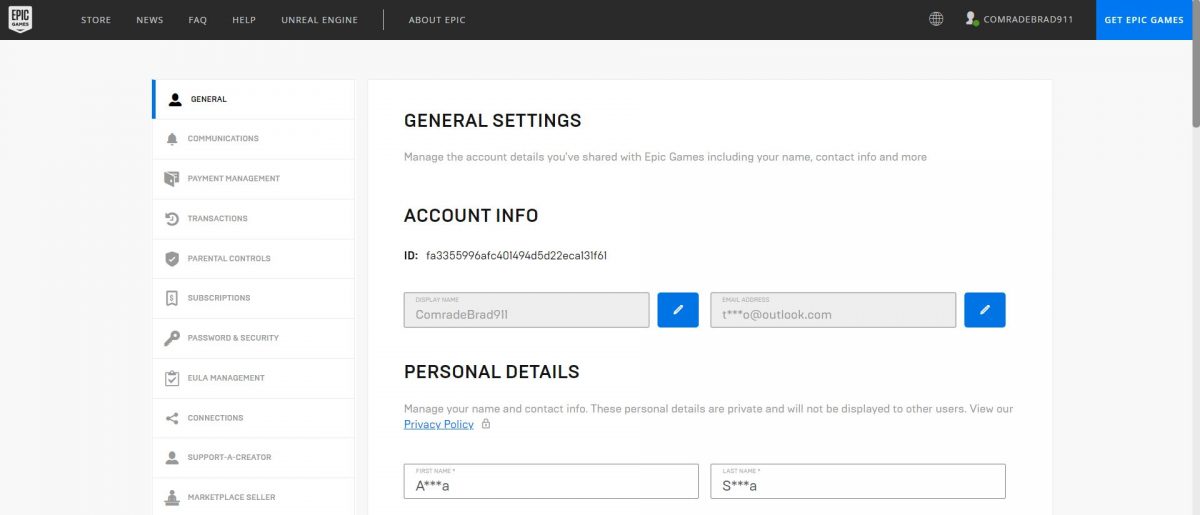Click the PERSONAL DETAILS heading

click(x=492, y=371)
